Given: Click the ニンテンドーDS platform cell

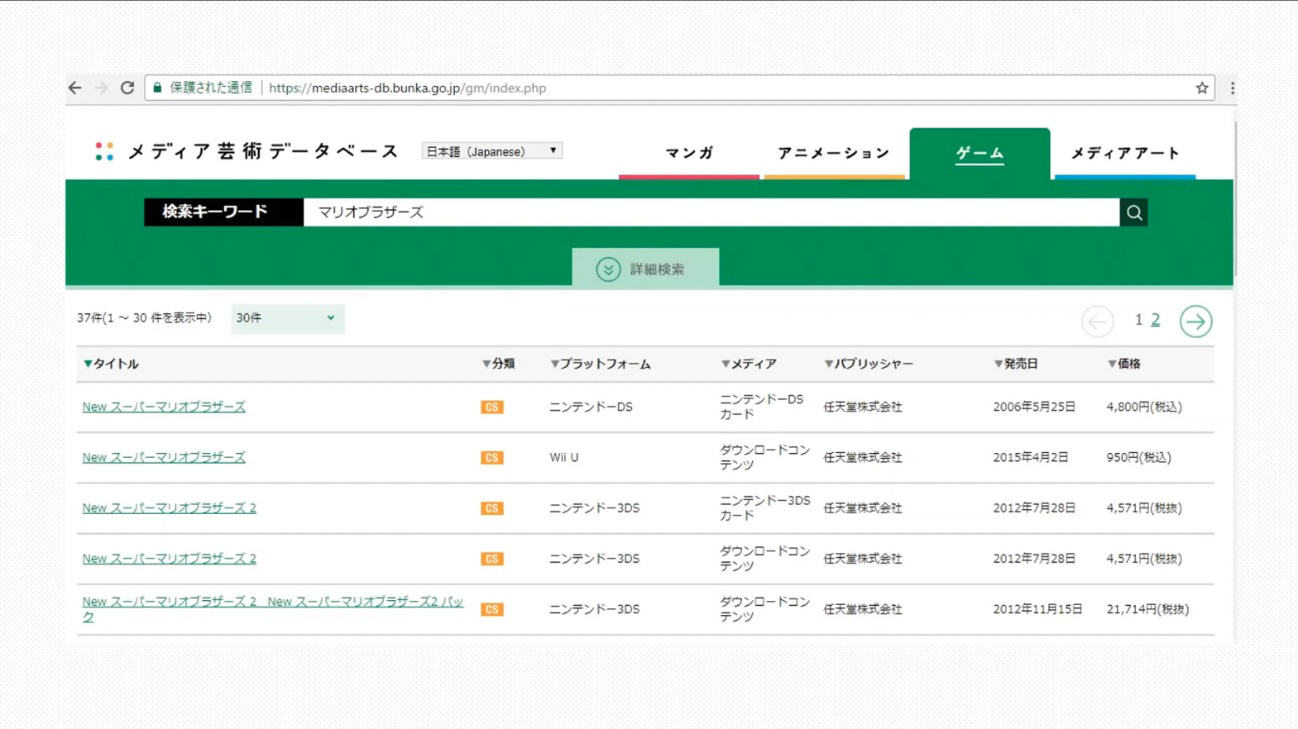Looking at the screenshot, I should coord(591,407).
